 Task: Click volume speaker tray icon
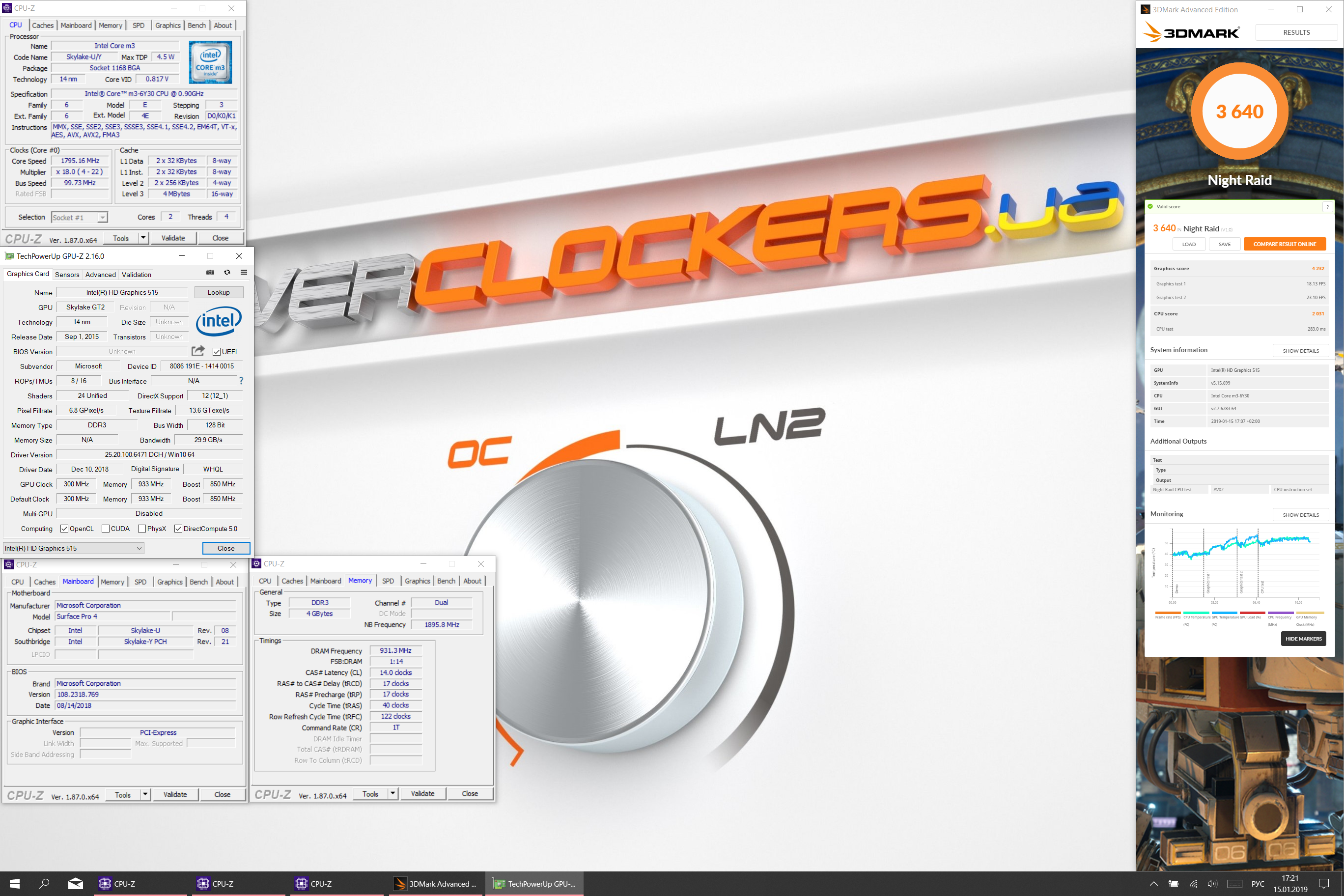(1212, 884)
